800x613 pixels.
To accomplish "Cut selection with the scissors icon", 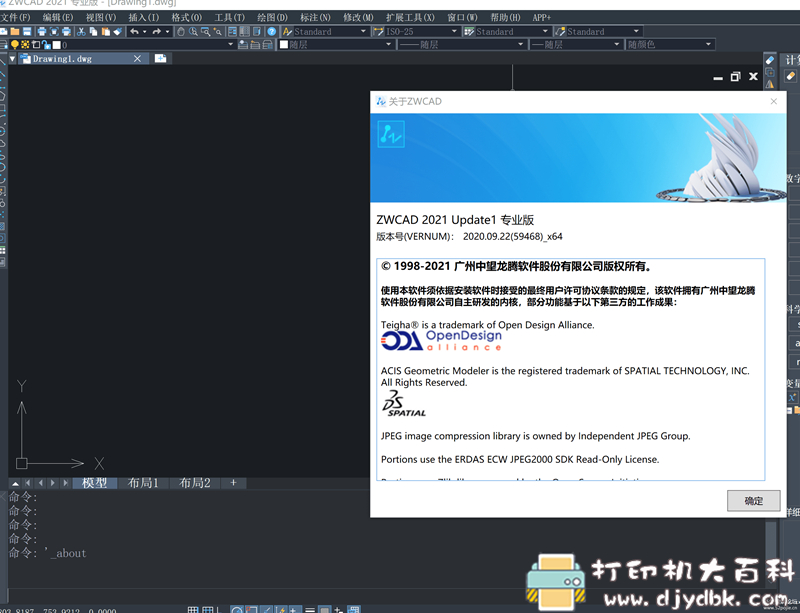I will [81, 32].
